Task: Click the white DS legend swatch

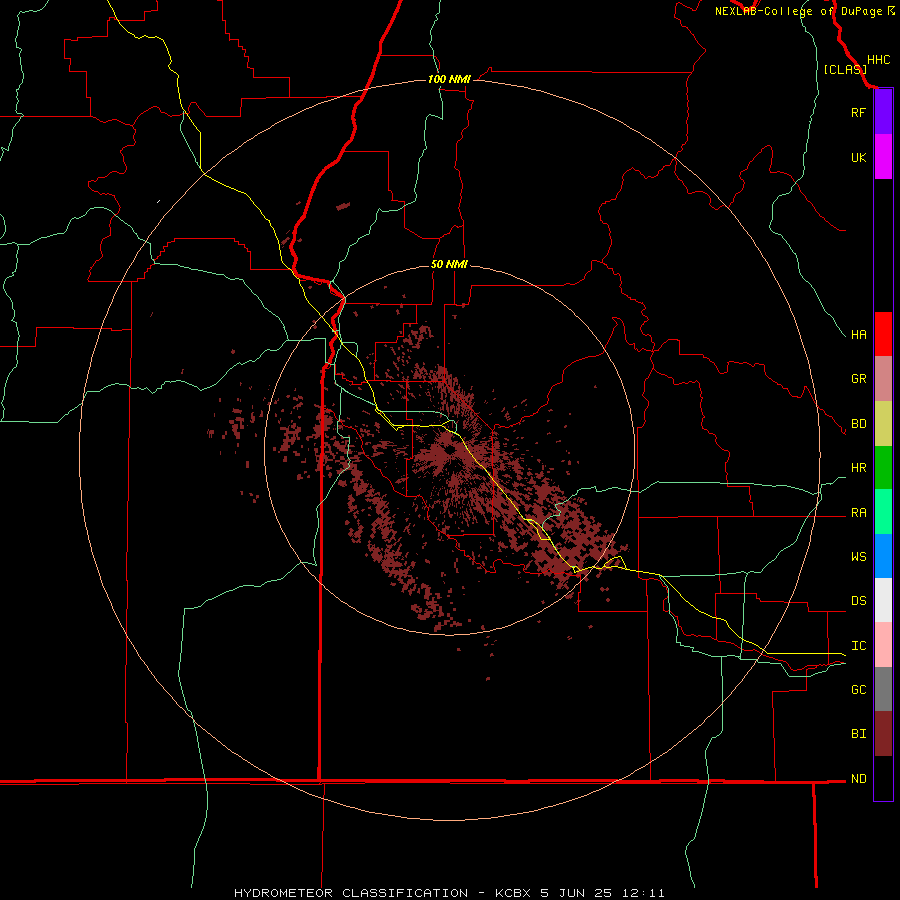Action: click(x=883, y=600)
